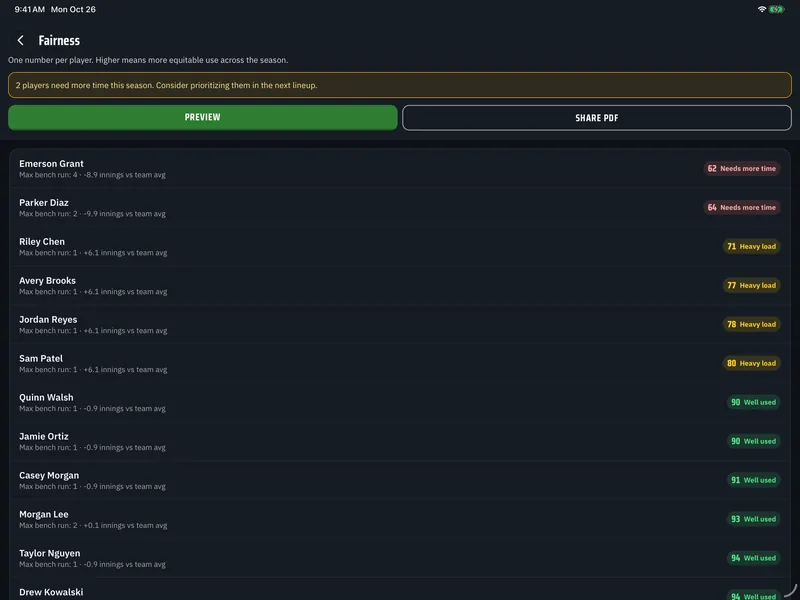Screen dimensions: 800x600
Task: Tap Casey Morgan in the list
Action: click(400, 480)
